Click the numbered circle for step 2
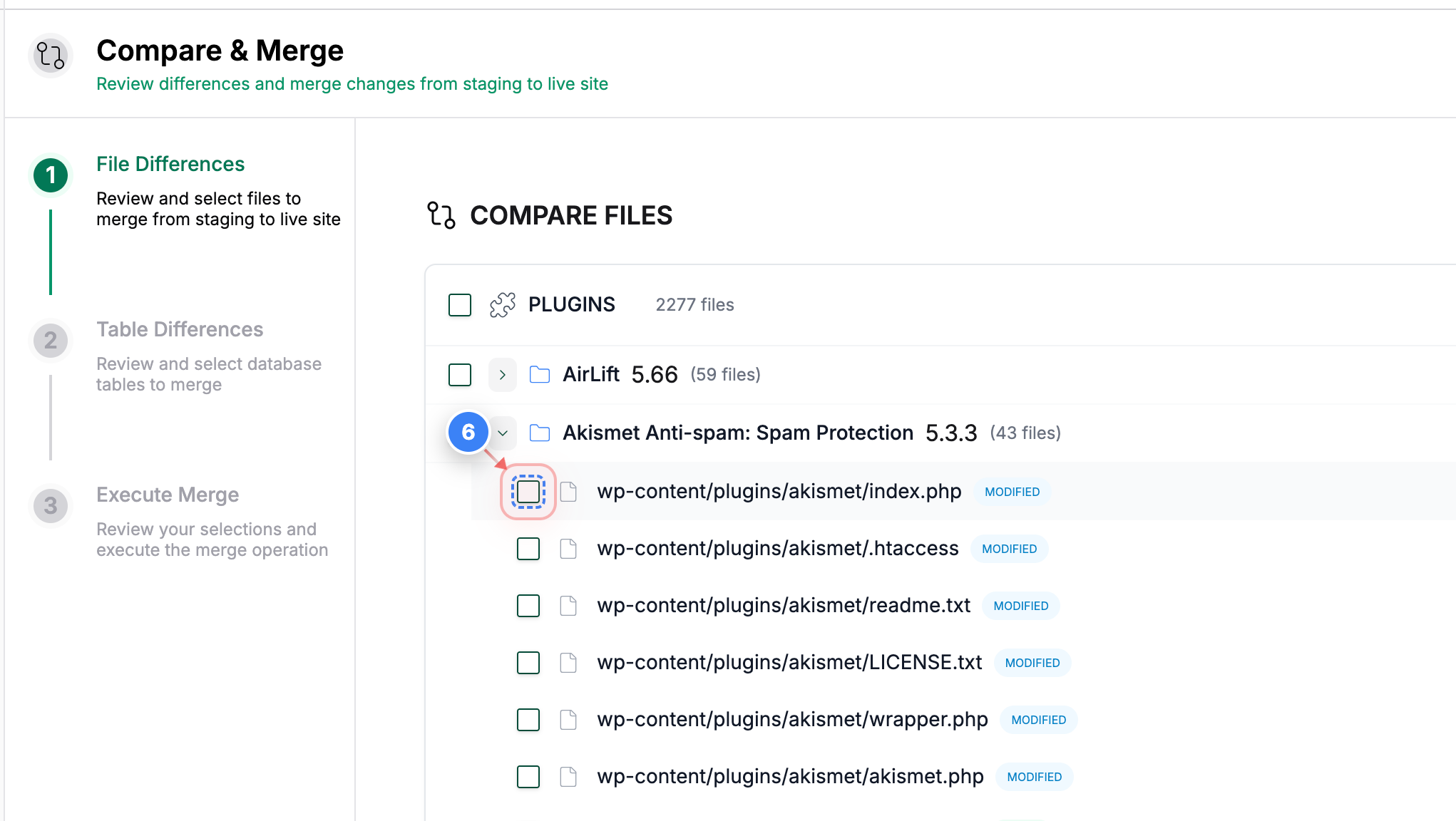This screenshot has height=821, width=1456. (51, 340)
